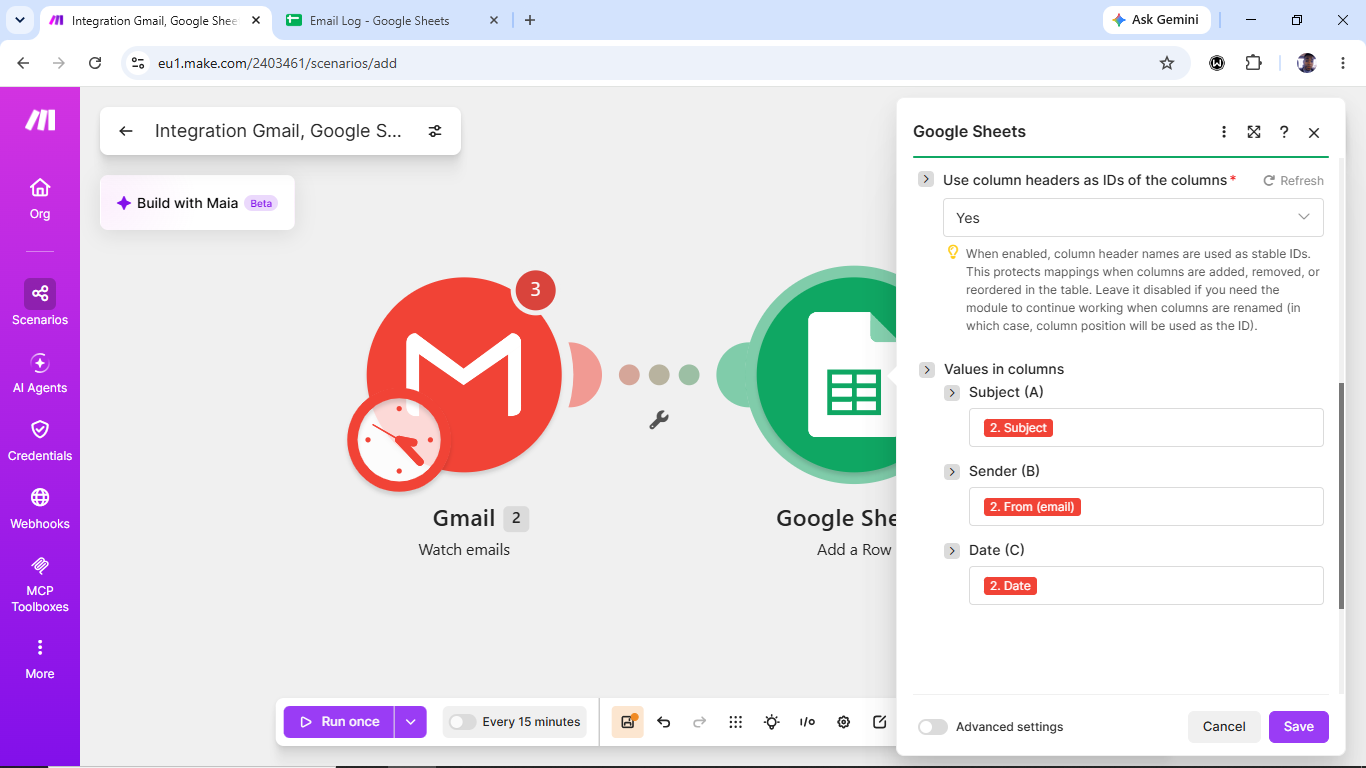1366x768 pixels.
Task: Click the Sender (B) input field
Action: pos(1146,506)
